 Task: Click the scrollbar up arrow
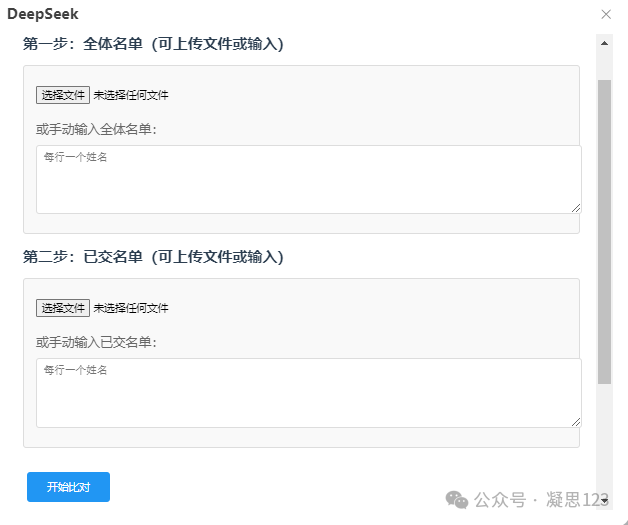click(604, 43)
